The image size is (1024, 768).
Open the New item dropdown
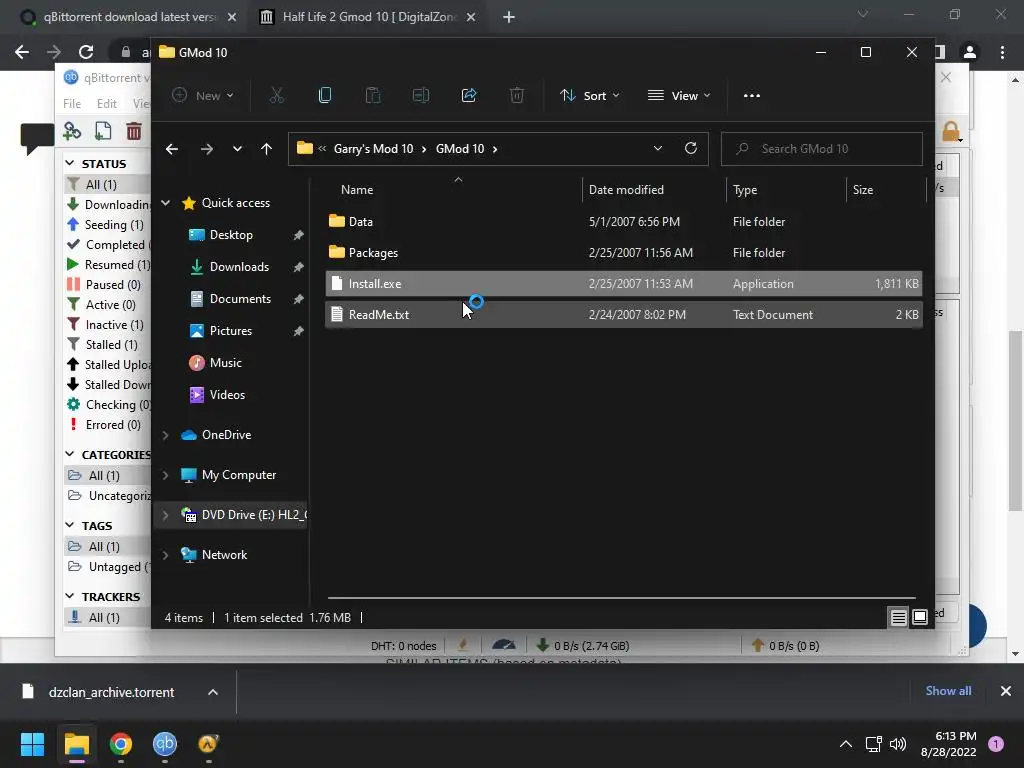202,96
